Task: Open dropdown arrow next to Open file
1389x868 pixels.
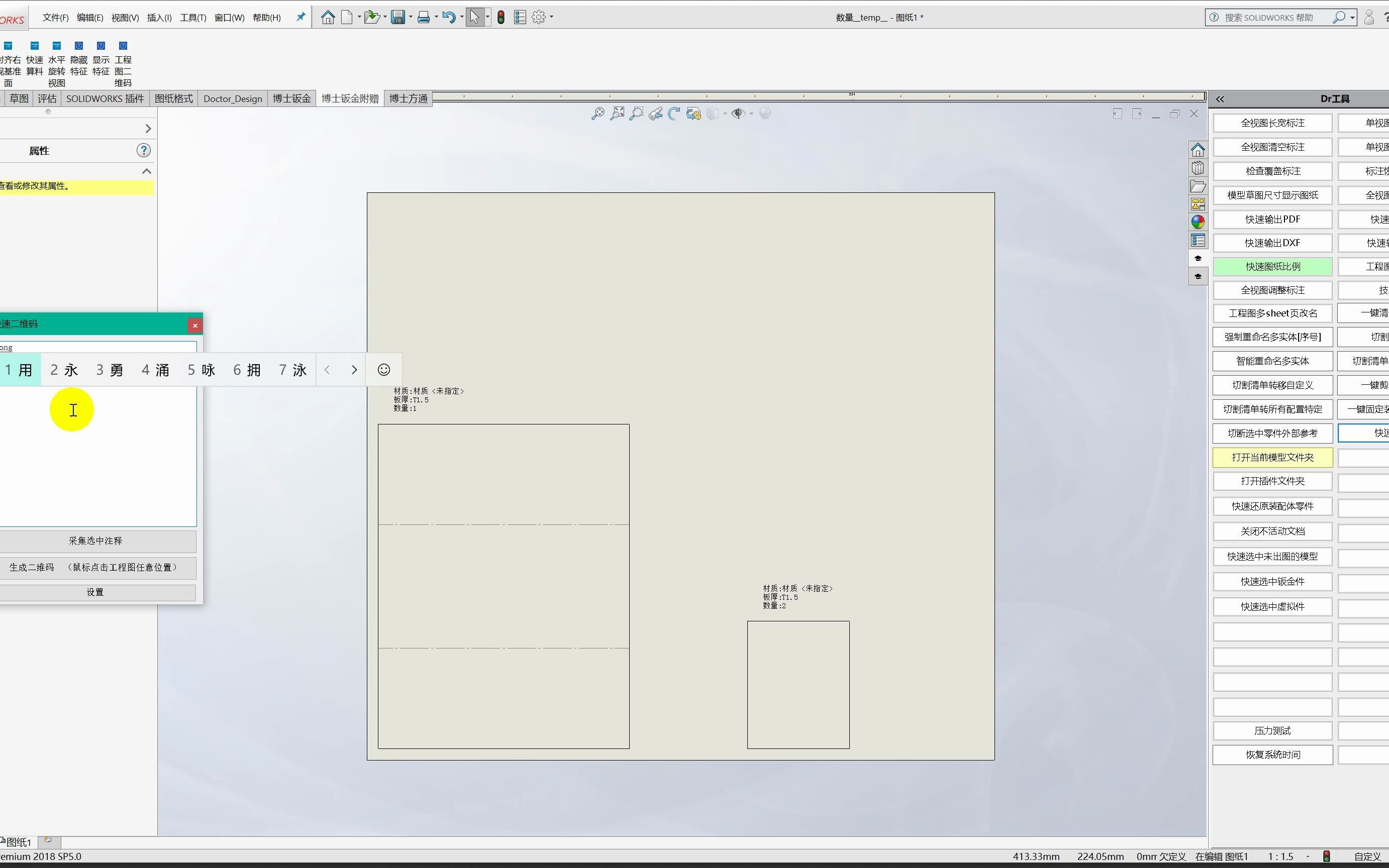Action: point(385,17)
